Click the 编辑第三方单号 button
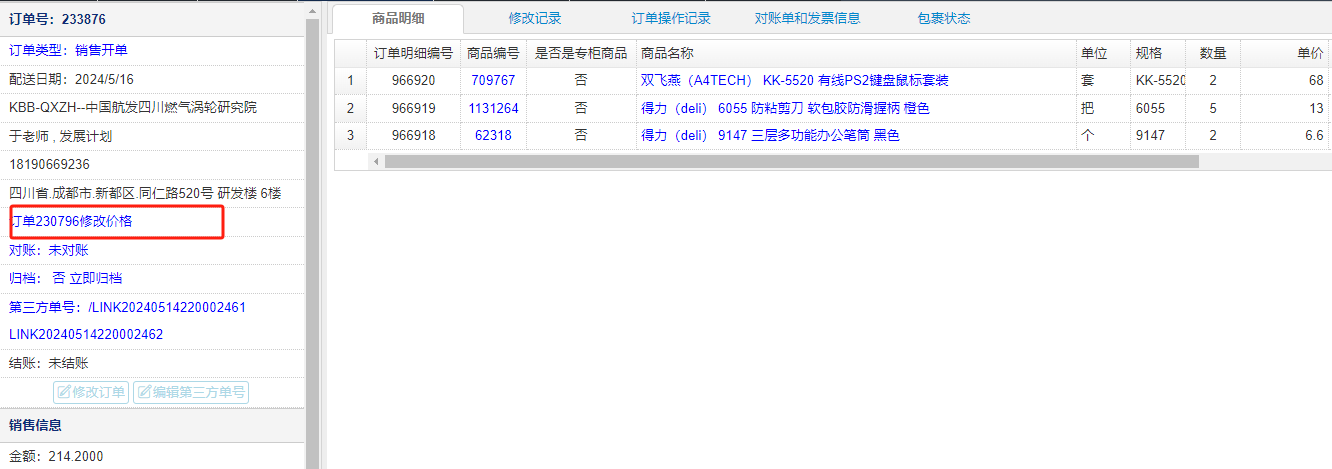Screen dimensions: 1332x469 (x=191, y=392)
